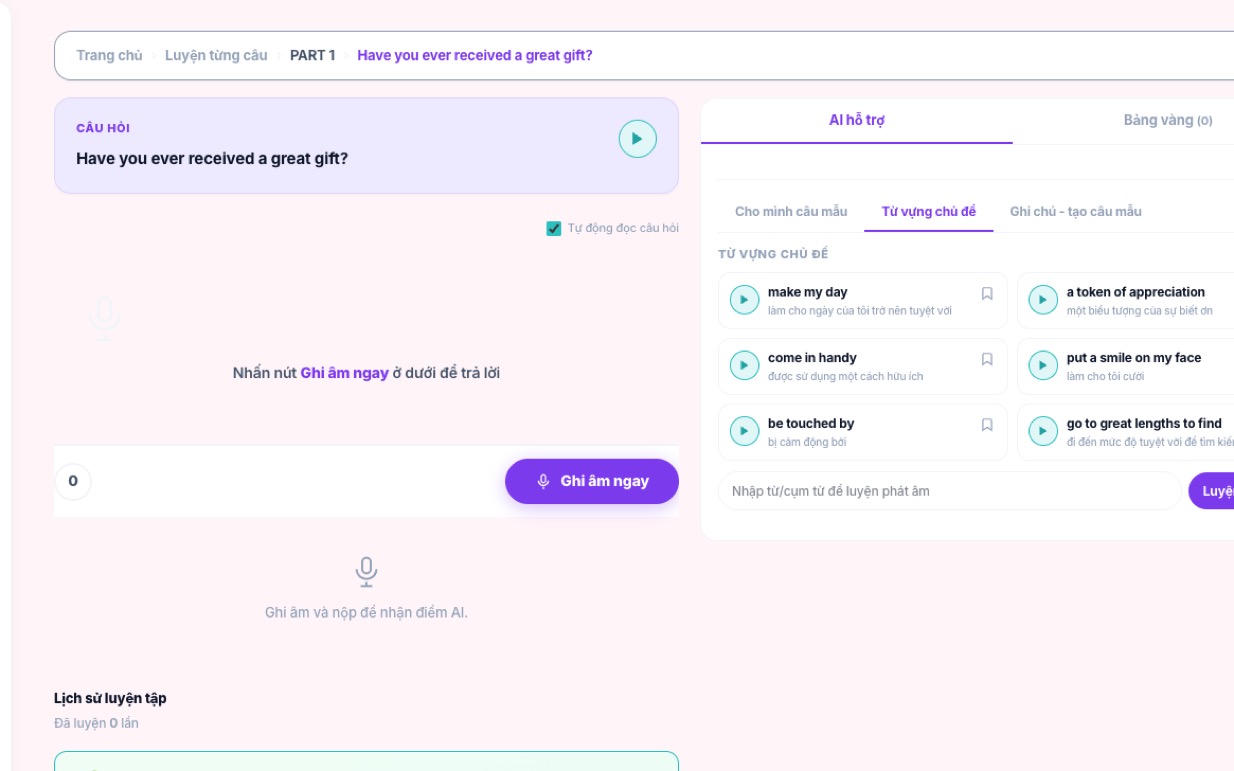Bookmark the phrase 'be touched by'
Viewport: 1234px width, 771px height.
tap(987, 425)
